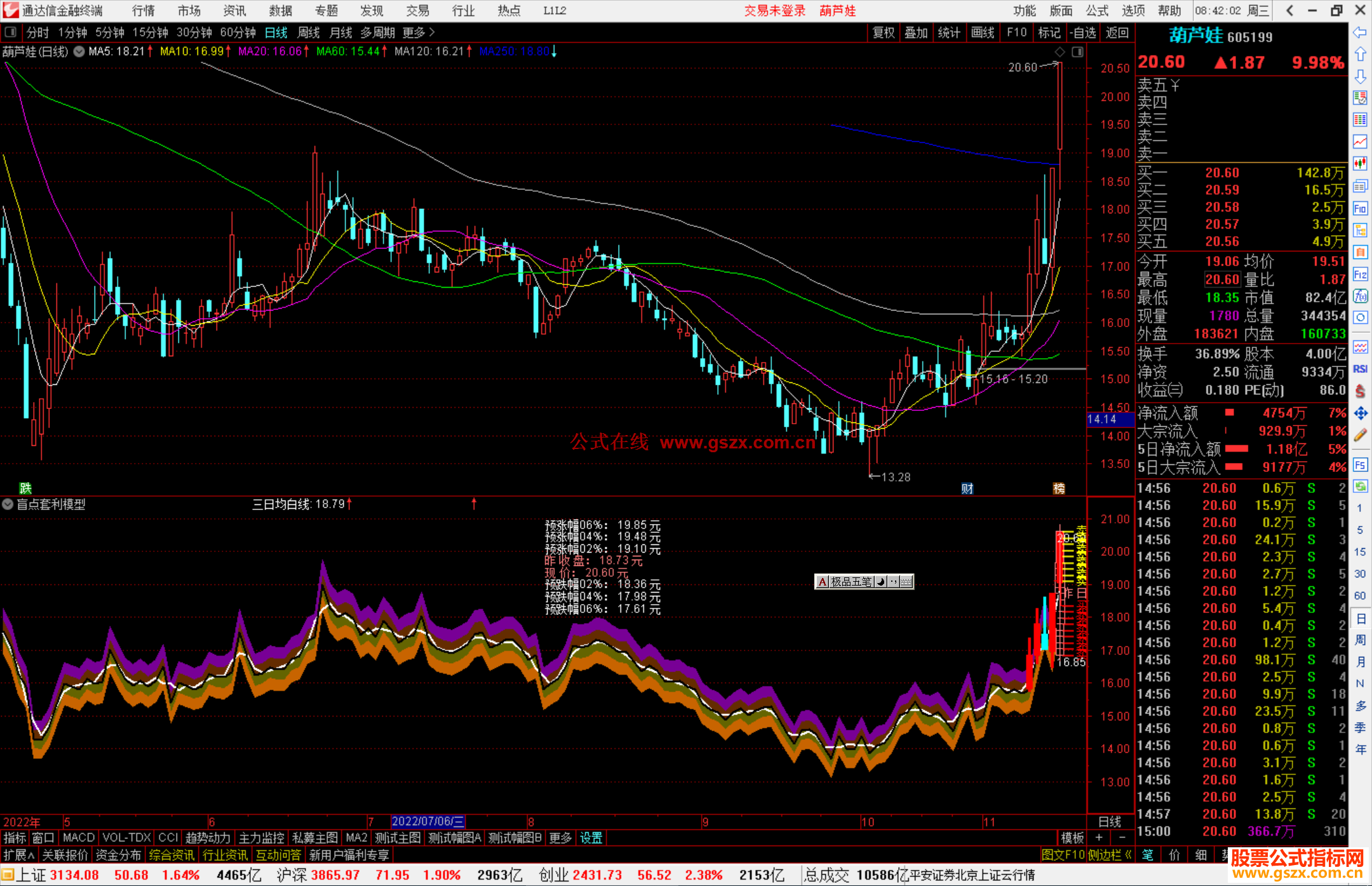
Task: Select the pencil drawing tool icon
Action: (1360, 435)
